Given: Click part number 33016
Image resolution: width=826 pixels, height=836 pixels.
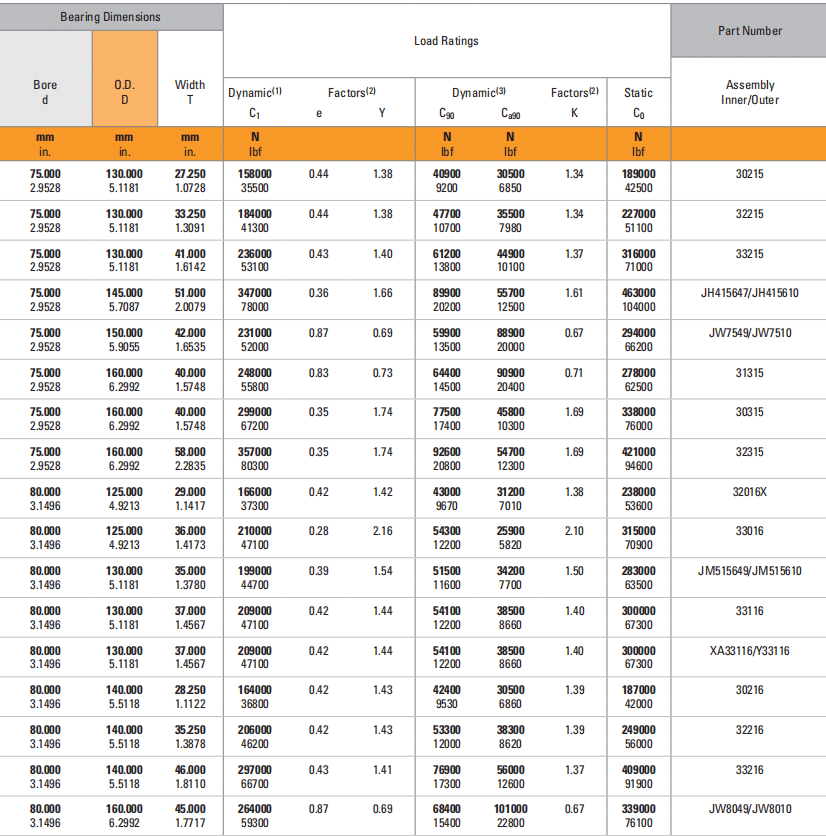Looking at the screenshot, I should click(749, 531).
